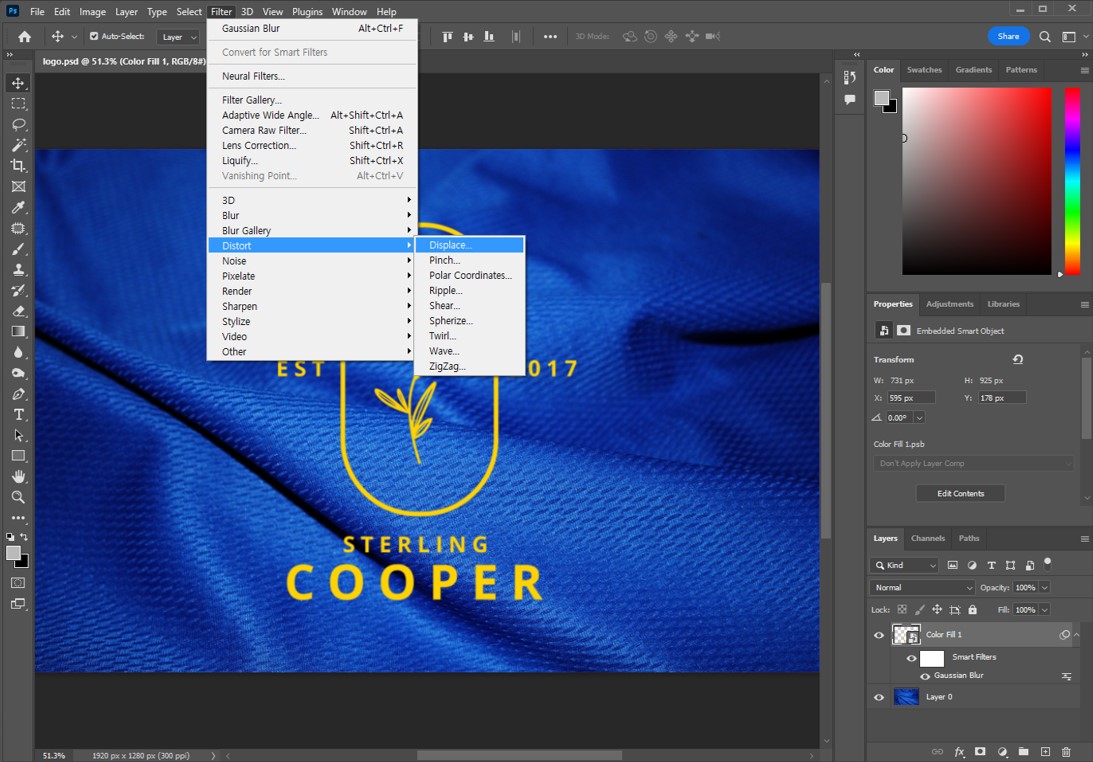Image resolution: width=1093 pixels, height=762 pixels.
Task: Open the Blur submenu
Action: point(312,215)
